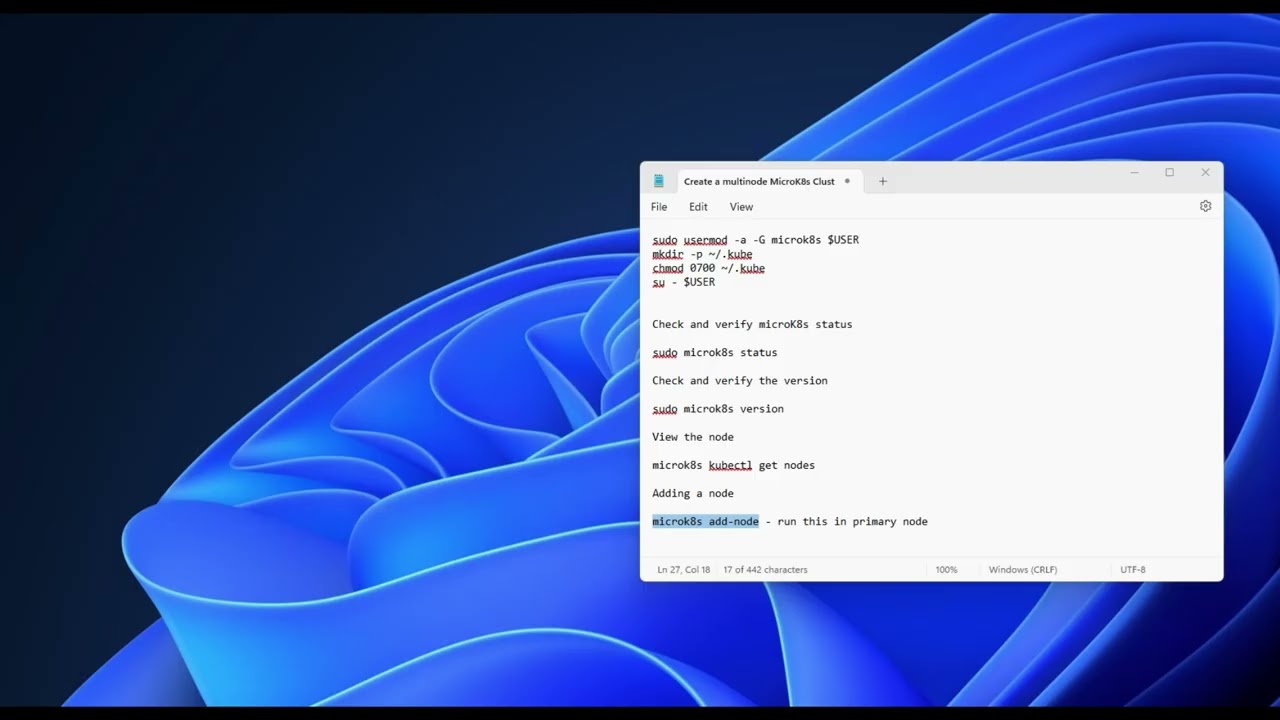Click 'microk8s kubectl get nodes' line
The height and width of the screenshot is (720, 1280).
pyautogui.click(x=733, y=465)
